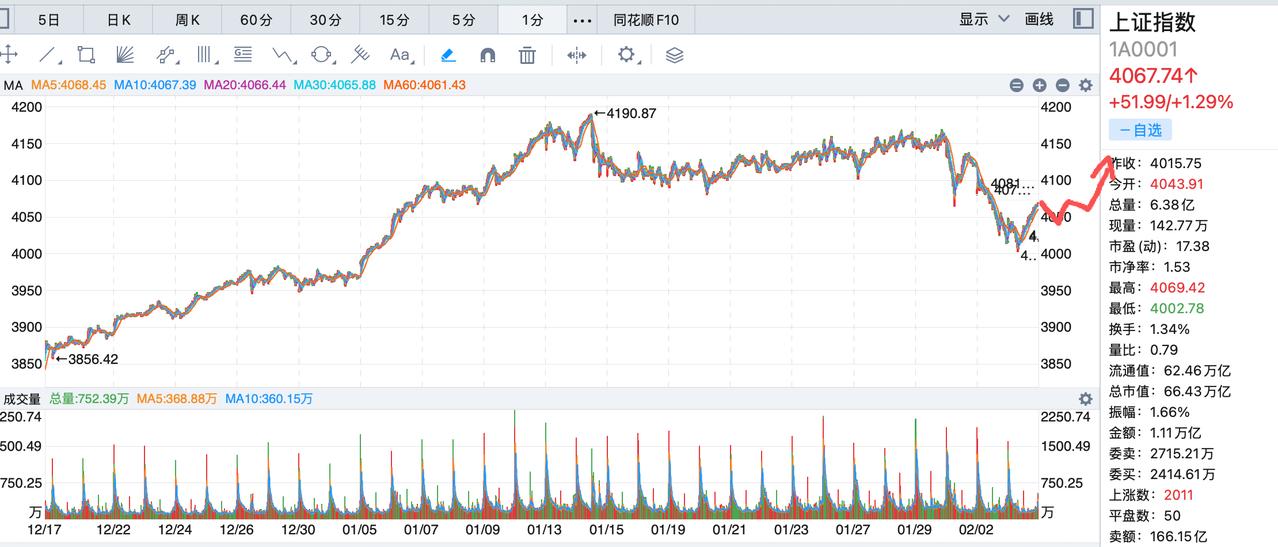Select the crosshair move tool
This screenshot has width=1278, height=547.
pyautogui.click(x=6, y=55)
